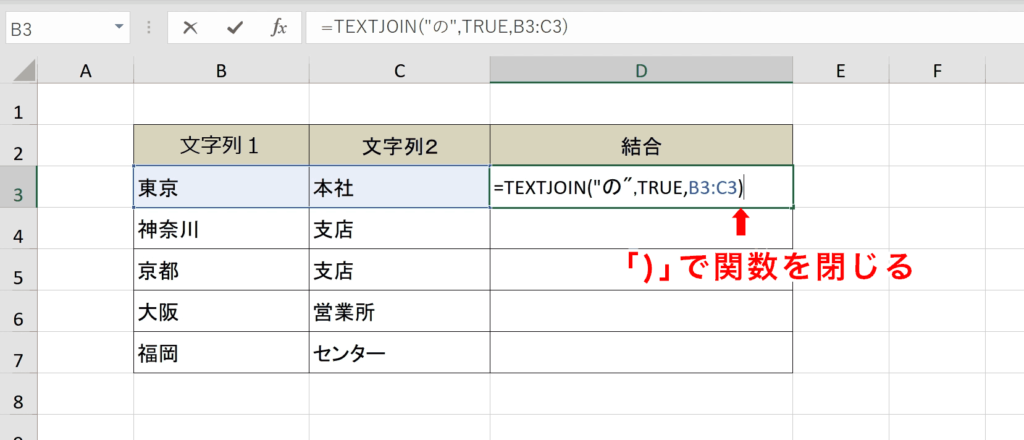Click cell containing 営業所

point(399,313)
